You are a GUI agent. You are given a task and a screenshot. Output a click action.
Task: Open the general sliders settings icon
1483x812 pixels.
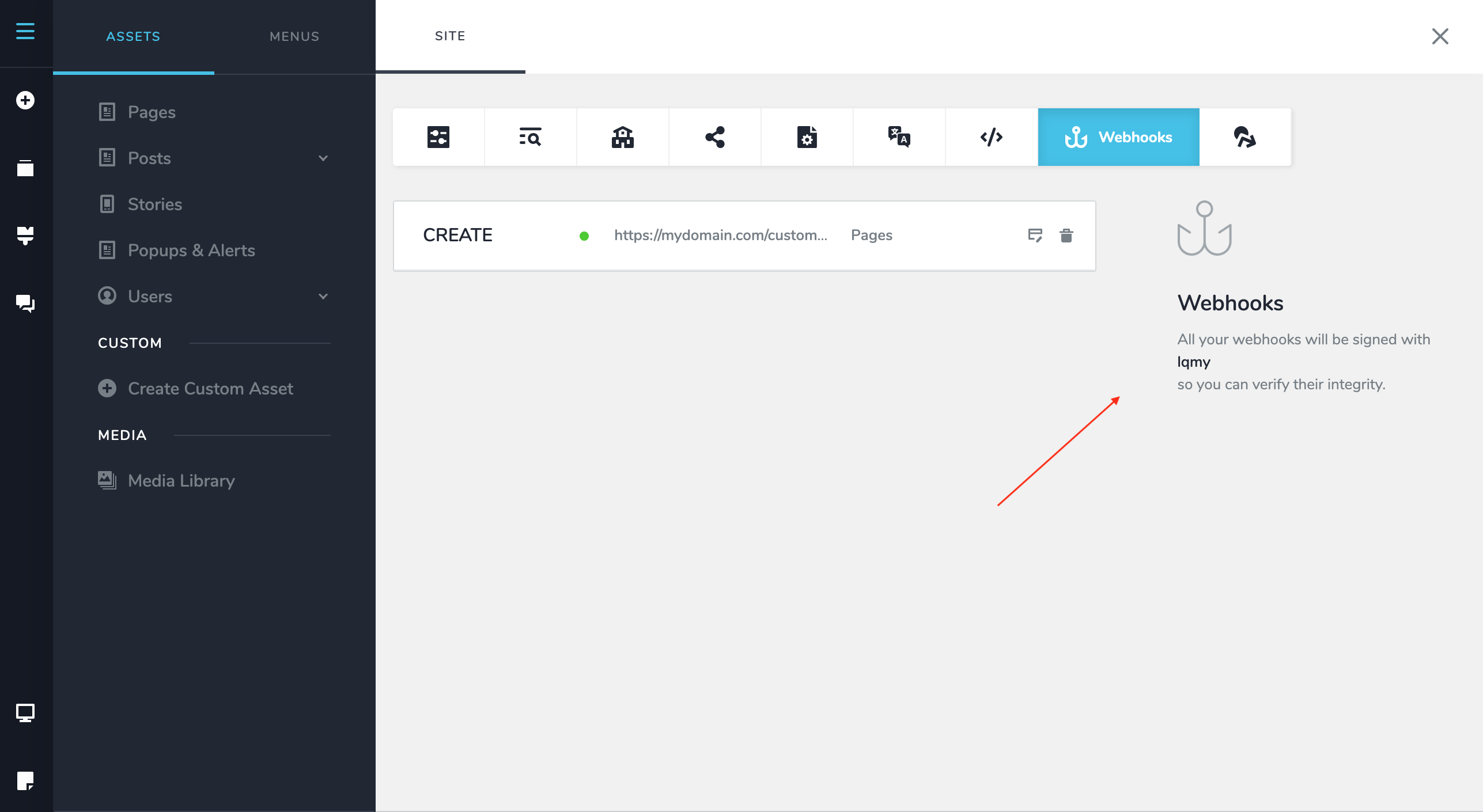(x=438, y=137)
